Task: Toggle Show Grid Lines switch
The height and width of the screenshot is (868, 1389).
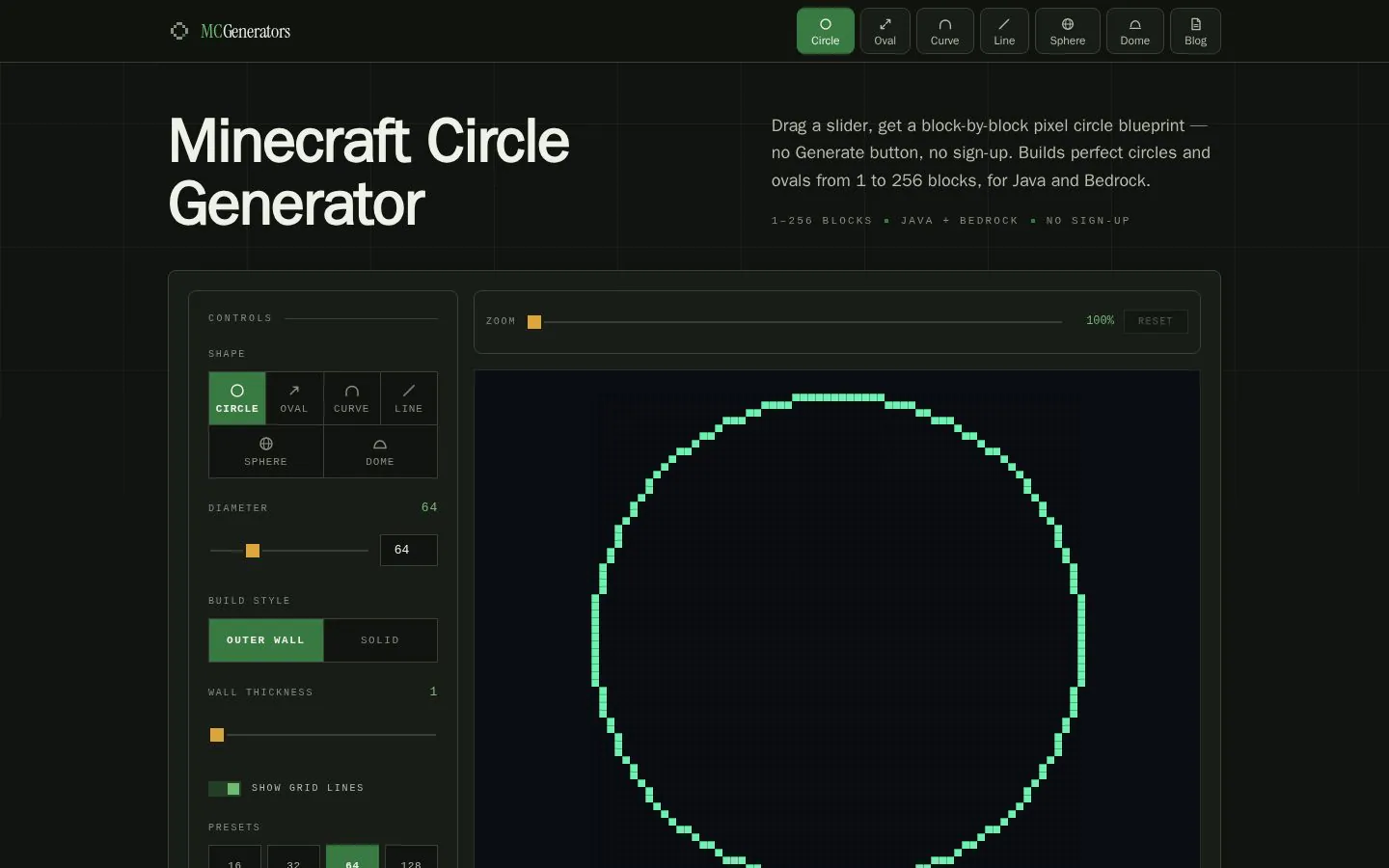Action: [x=225, y=789]
